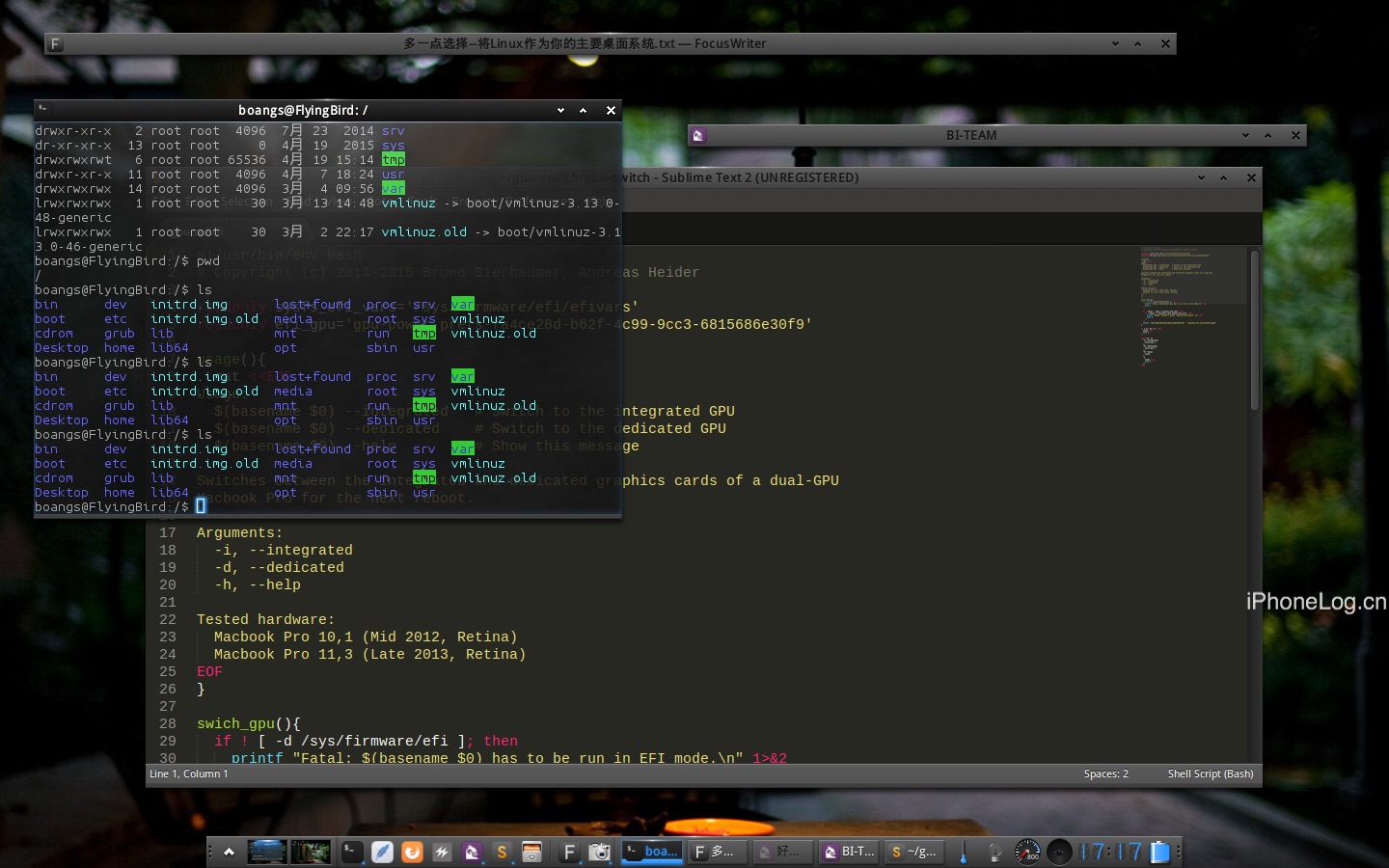Launch the camera screenshot tool
This screenshot has height=868, width=1389.
point(600,852)
